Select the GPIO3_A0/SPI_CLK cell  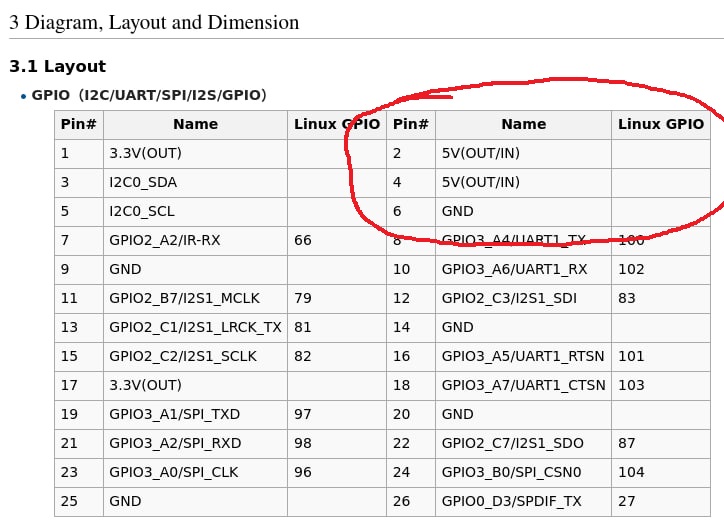pos(173,472)
